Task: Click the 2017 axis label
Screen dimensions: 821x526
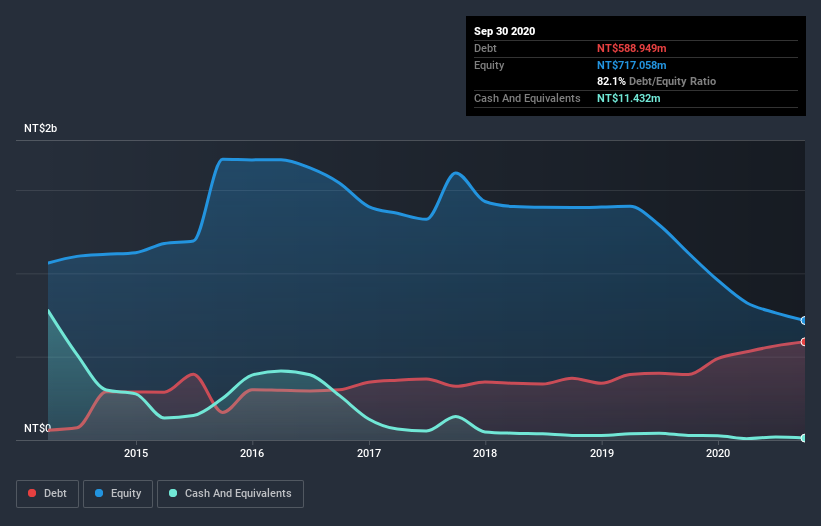Action: click(x=369, y=453)
